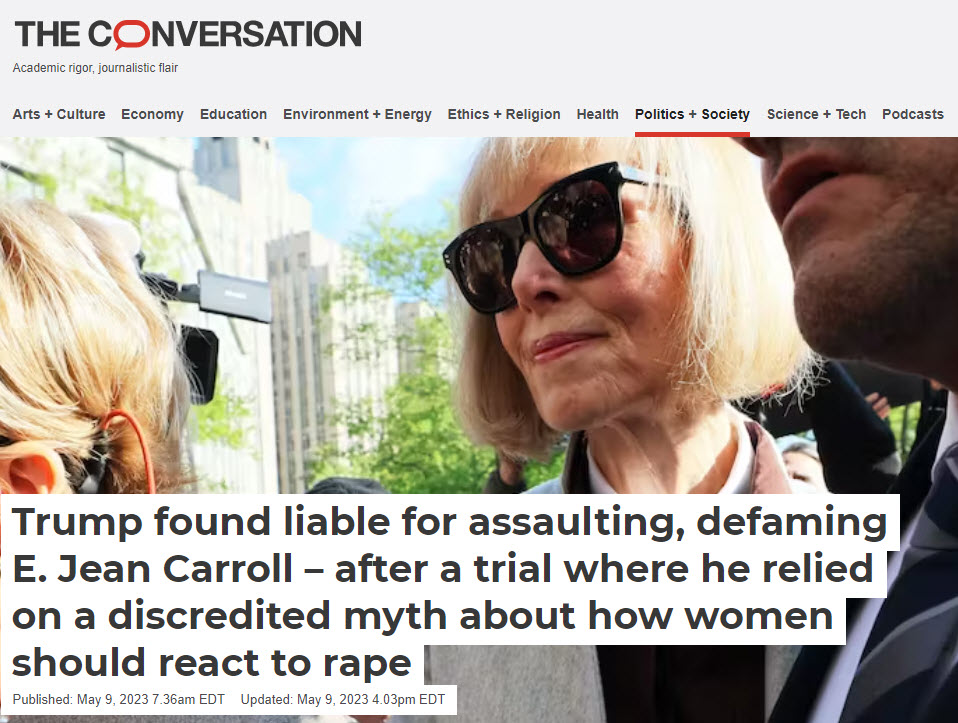The image size is (958, 723).
Task: Click The Conversation logo
Action: pyautogui.click(x=188, y=34)
